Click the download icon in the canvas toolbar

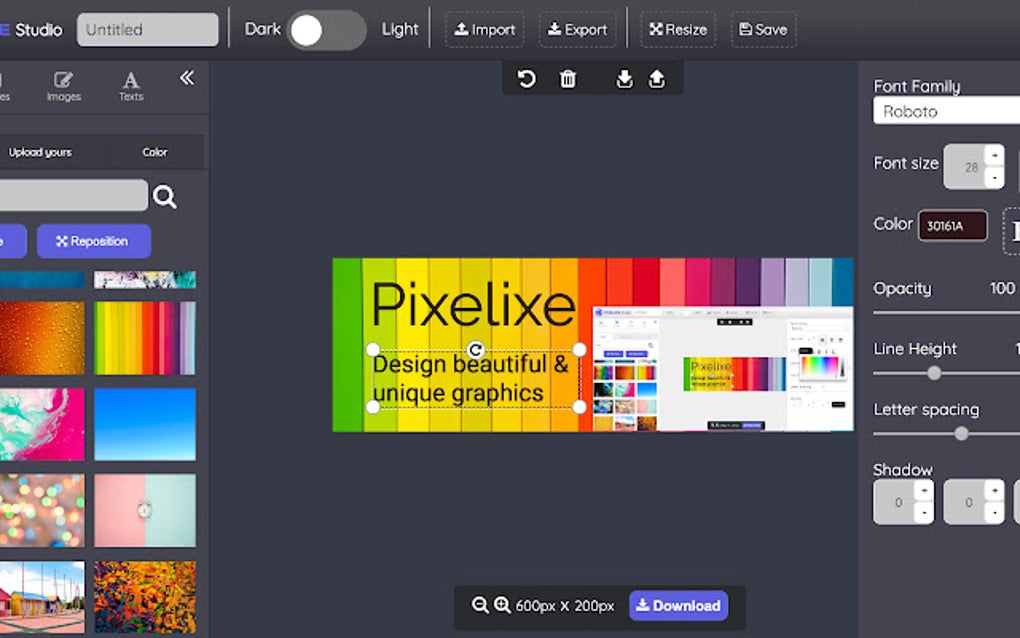(624, 78)
